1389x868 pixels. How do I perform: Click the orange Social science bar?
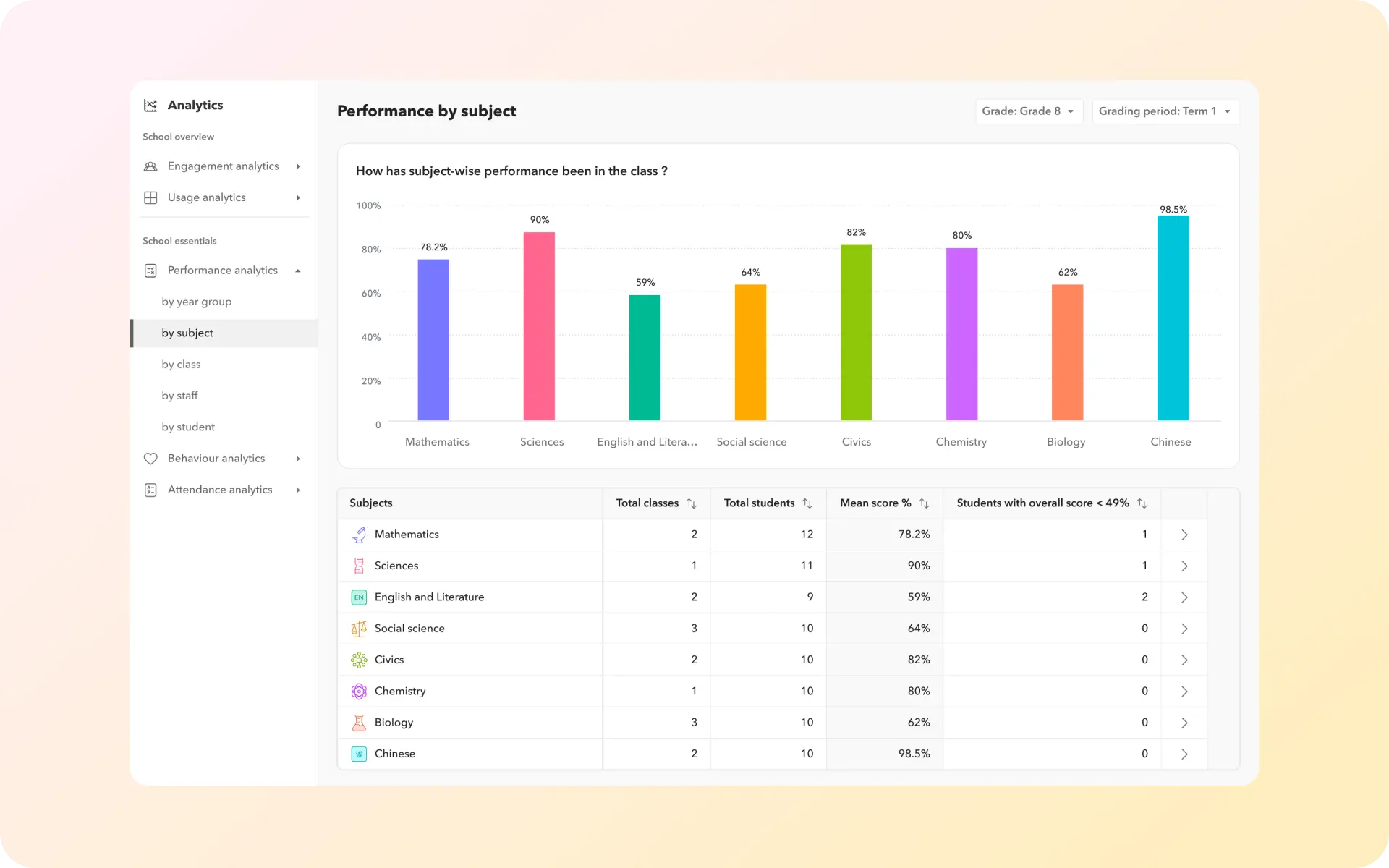tap(750, 352)
